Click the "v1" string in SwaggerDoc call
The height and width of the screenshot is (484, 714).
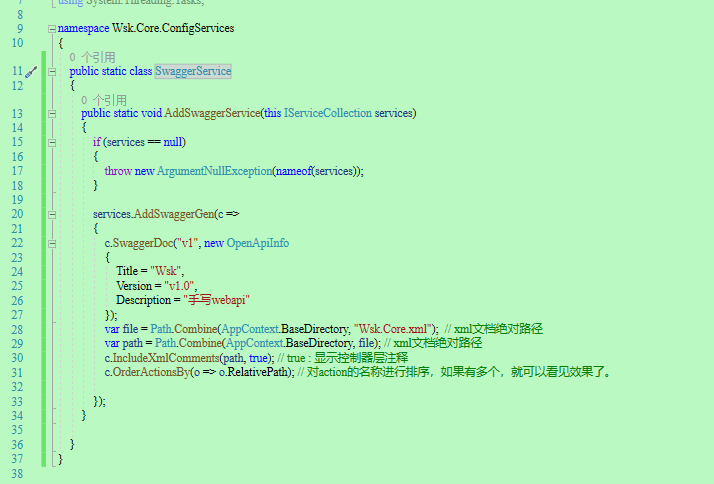tap(188, 243)
